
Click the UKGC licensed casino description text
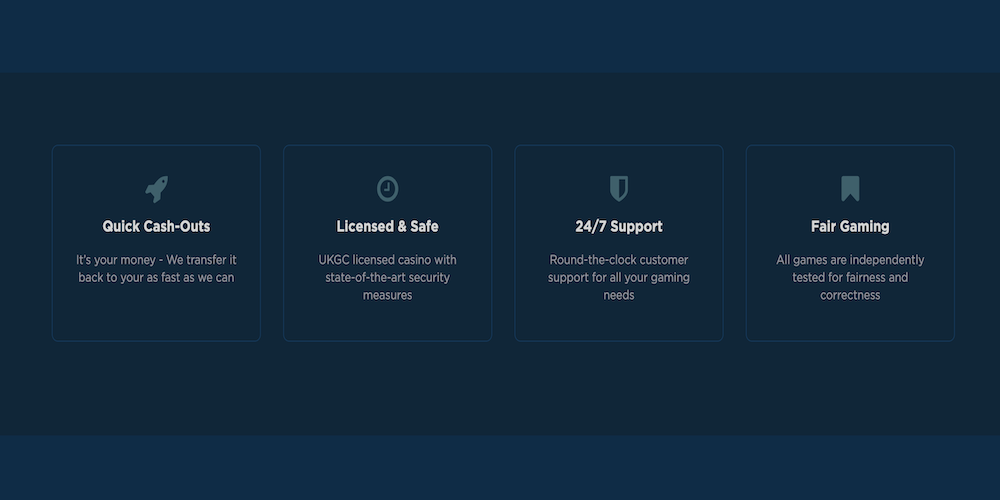387,277
